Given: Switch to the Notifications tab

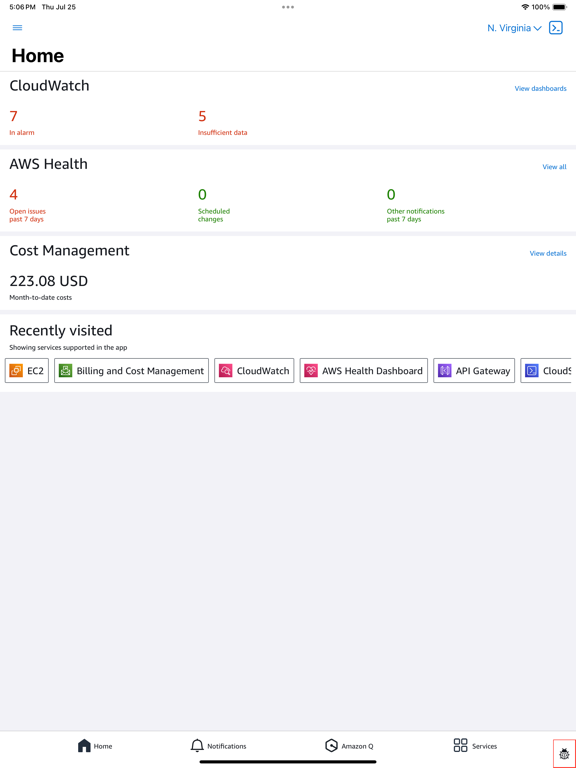Looking at the screenshot, I should point(218,745).
